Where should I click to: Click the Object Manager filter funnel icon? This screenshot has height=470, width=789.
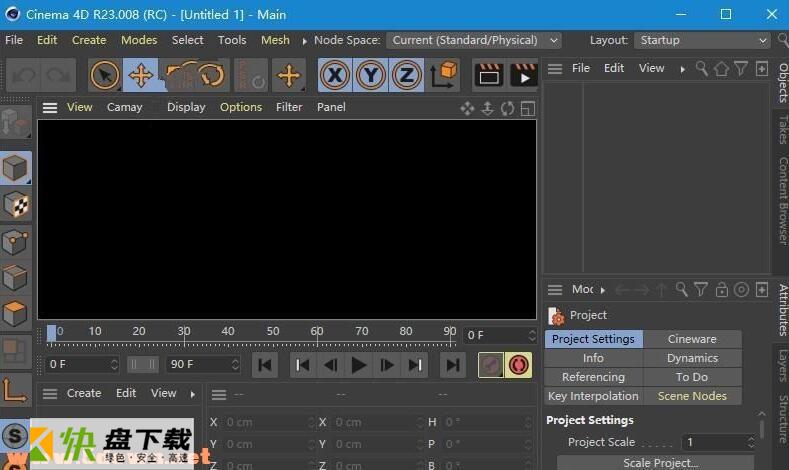coord(741,68)
